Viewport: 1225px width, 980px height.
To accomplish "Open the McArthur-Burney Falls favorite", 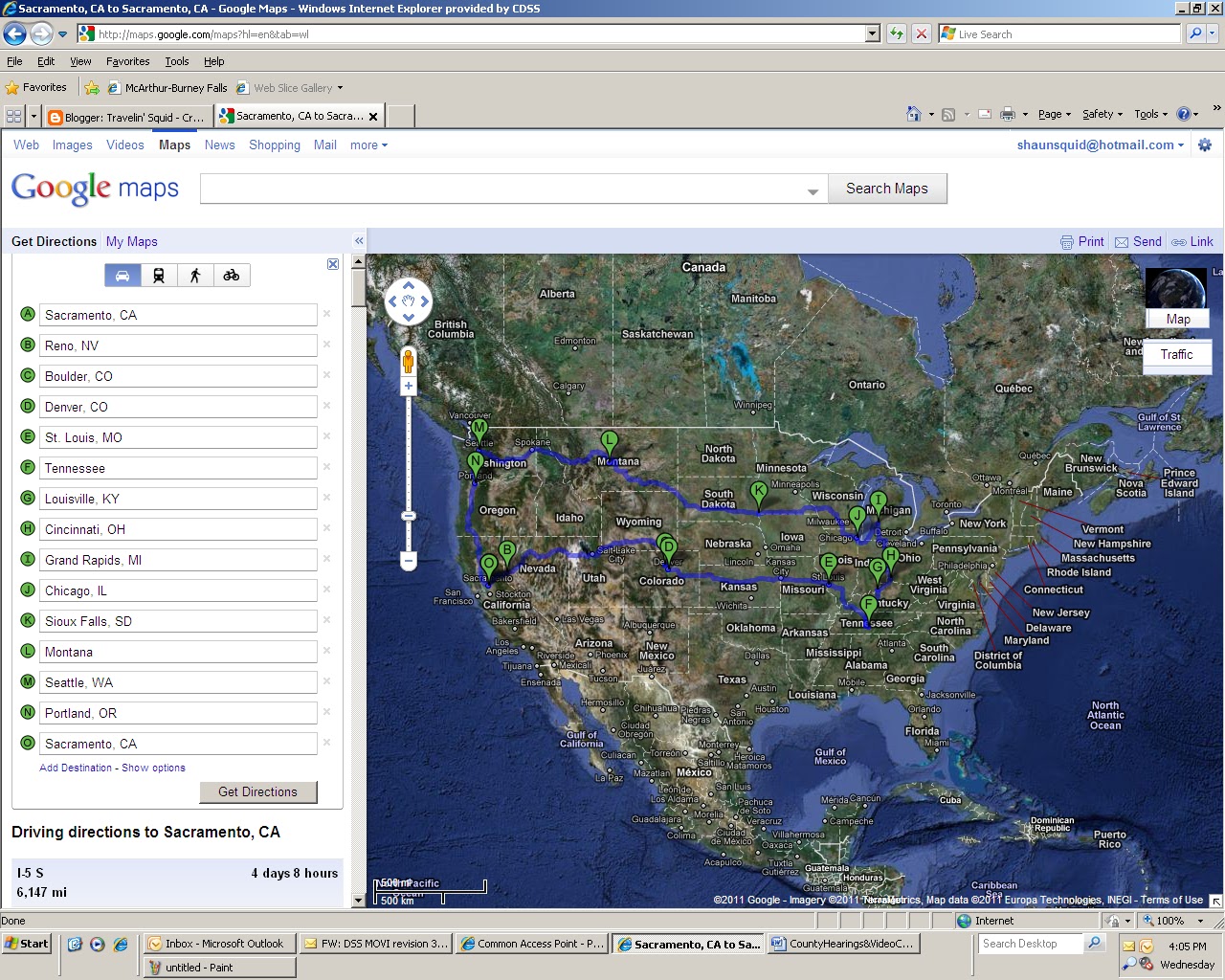I will click(x=167, y=88).
